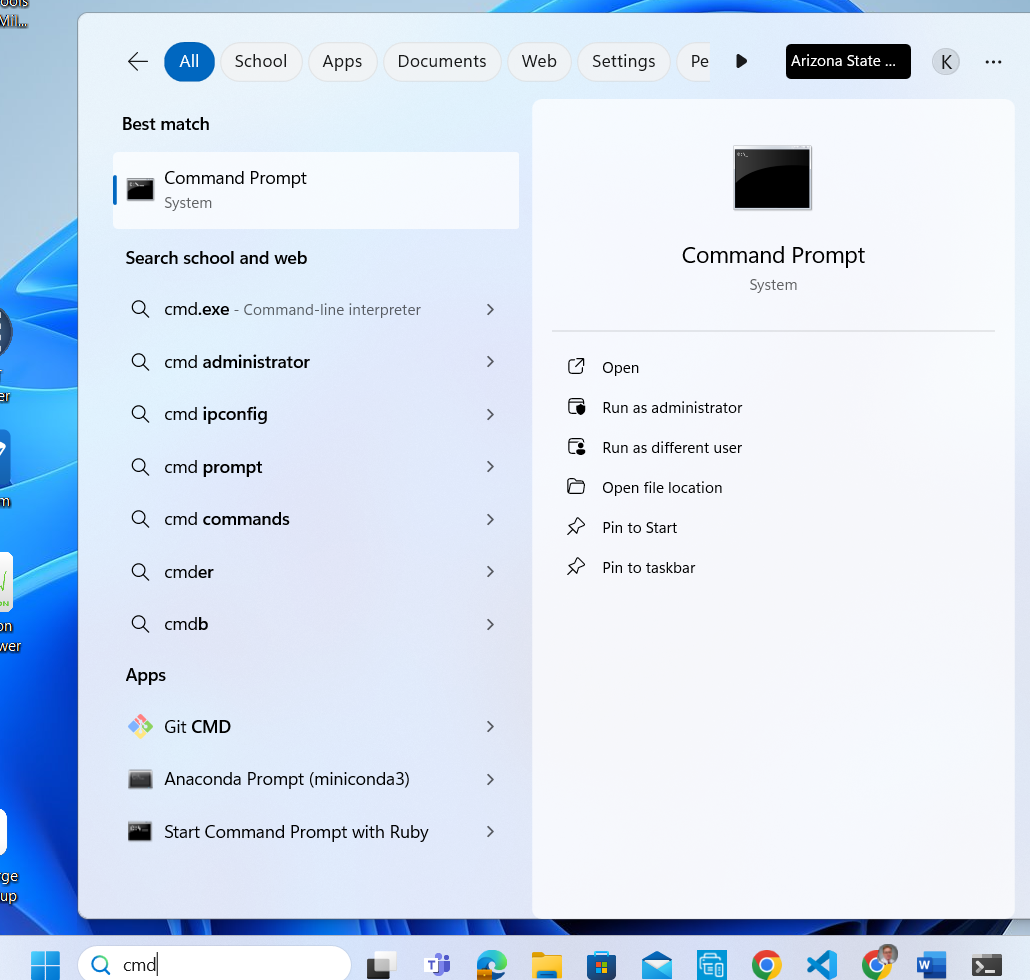
Task: Click the Open file location folder icon
Action: pyautogui.click(x=576, y=487)
